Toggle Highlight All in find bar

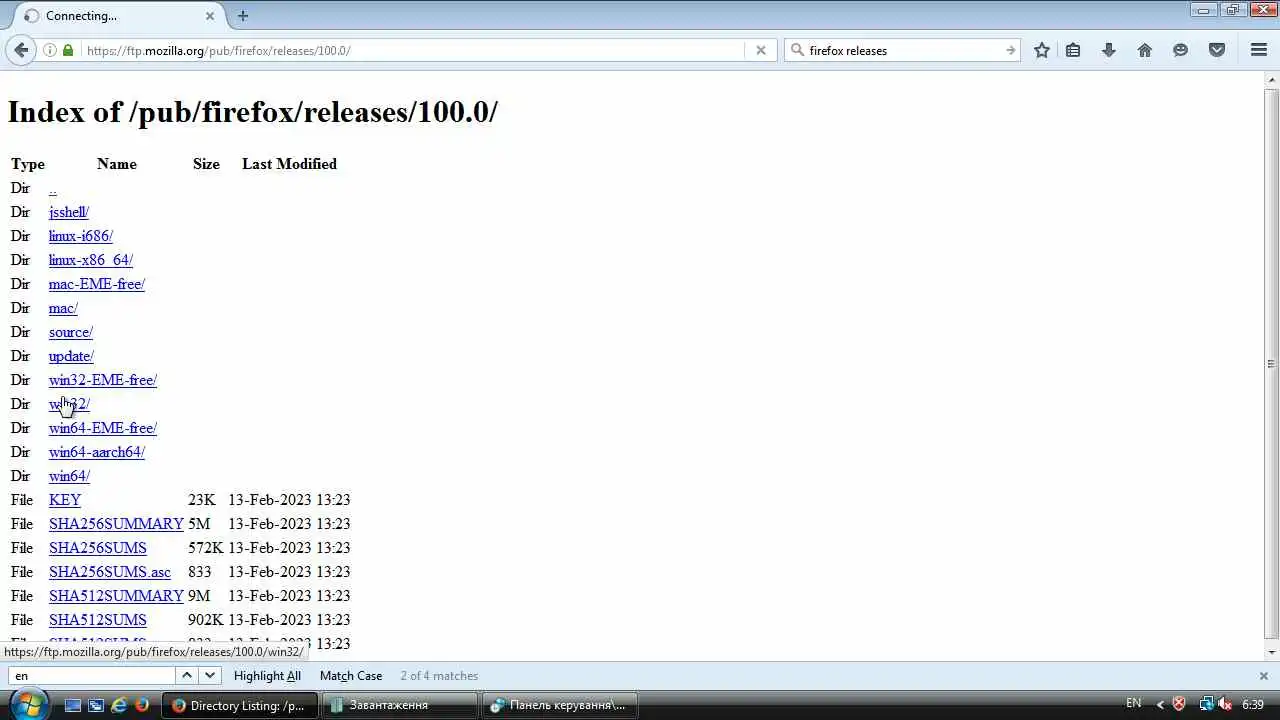[267, 676]
